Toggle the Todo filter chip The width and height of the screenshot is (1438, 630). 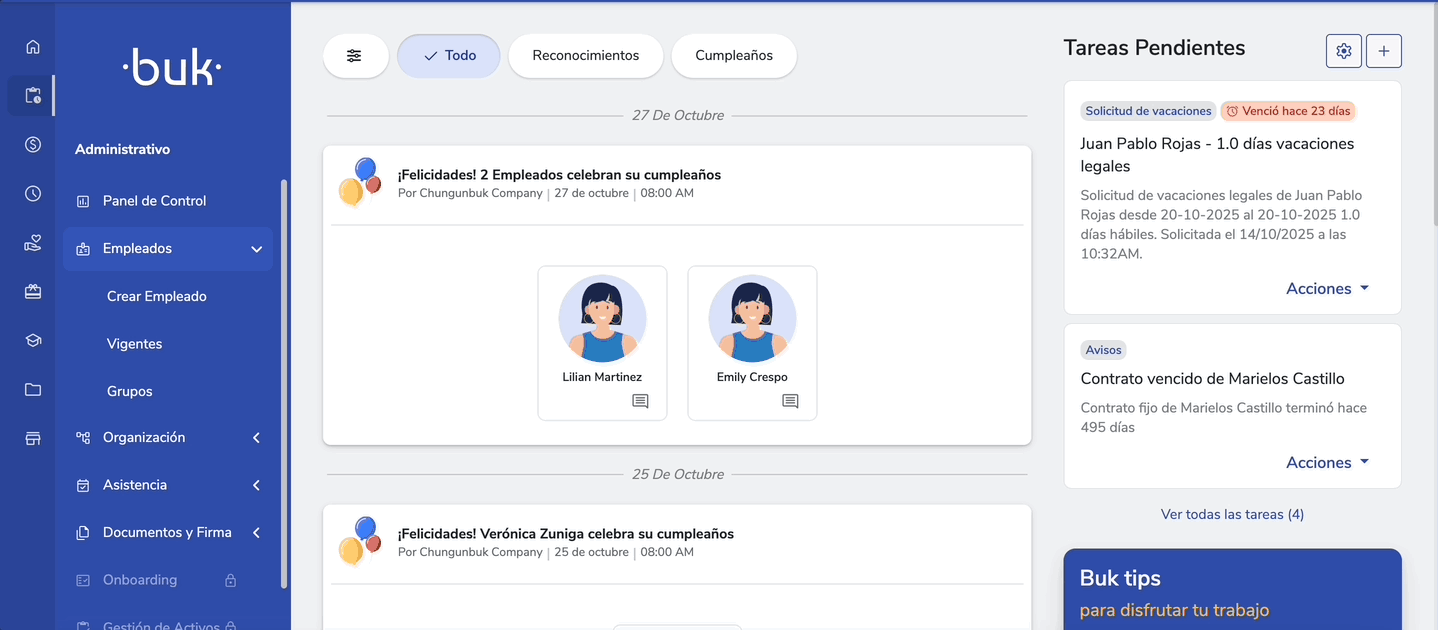click(x=449, y=56)
